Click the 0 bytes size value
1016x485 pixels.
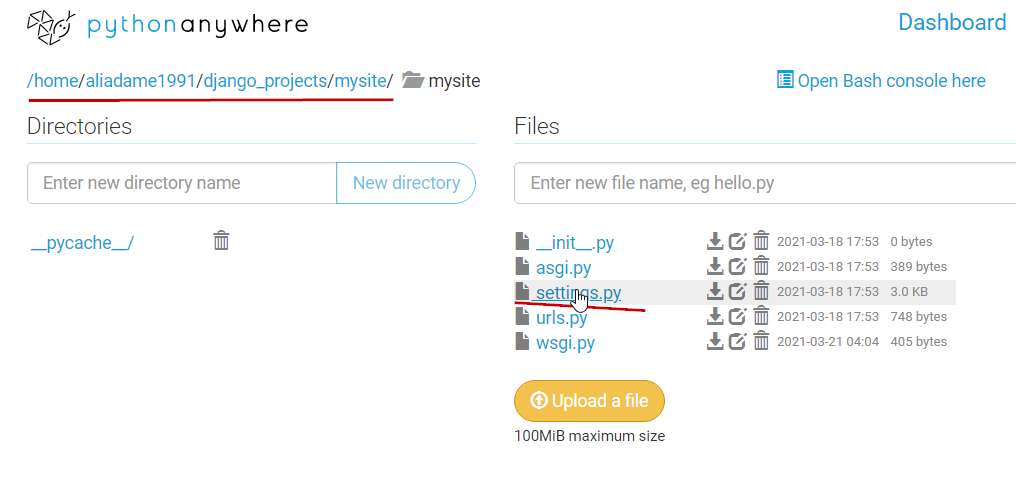[x=911, y=242]
